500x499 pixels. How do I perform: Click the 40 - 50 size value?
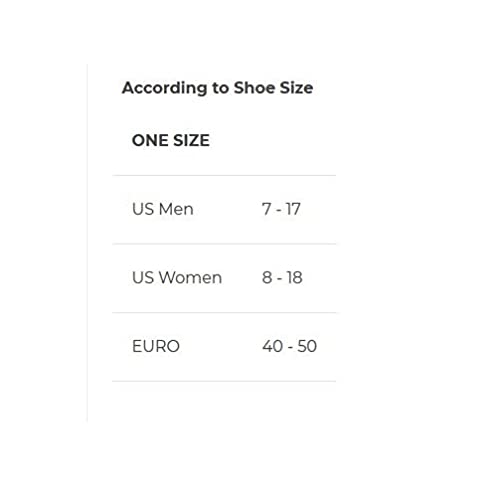coord(289,346)
